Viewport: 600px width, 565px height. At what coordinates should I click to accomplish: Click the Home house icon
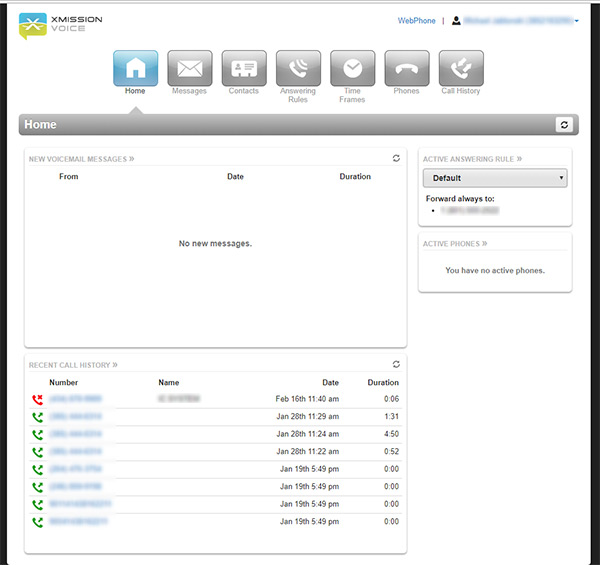point(135,68)
